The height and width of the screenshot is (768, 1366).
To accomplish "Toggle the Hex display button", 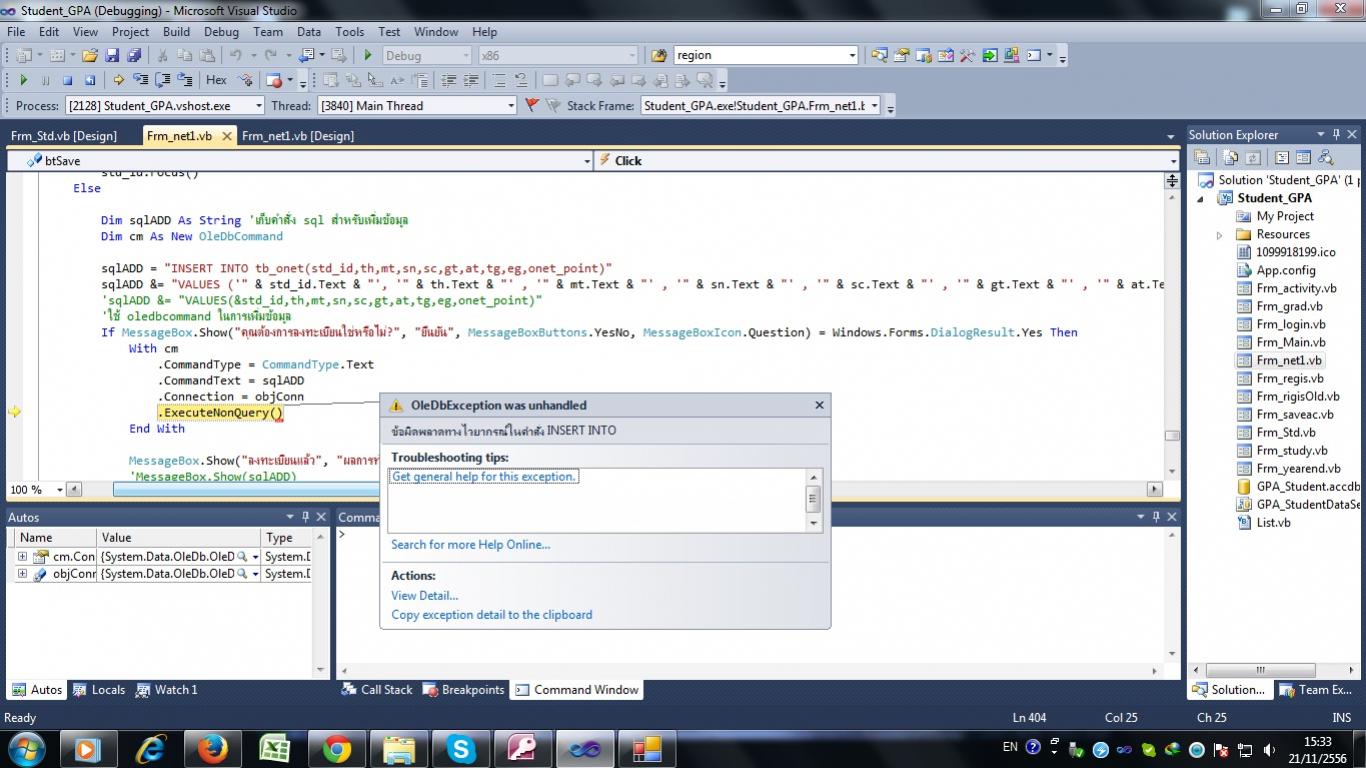I will (216, 80).
